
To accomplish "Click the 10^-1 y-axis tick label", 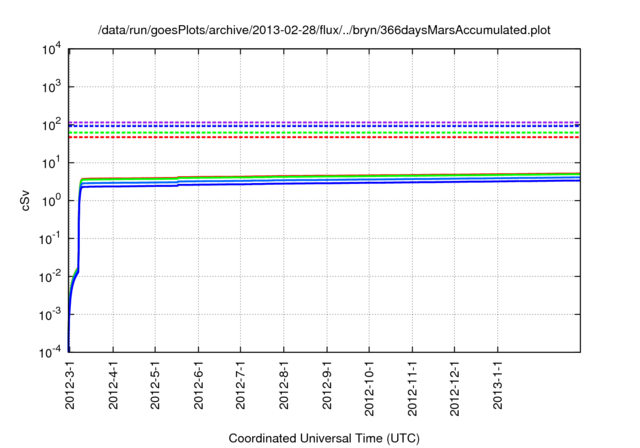I will [50, 239].
